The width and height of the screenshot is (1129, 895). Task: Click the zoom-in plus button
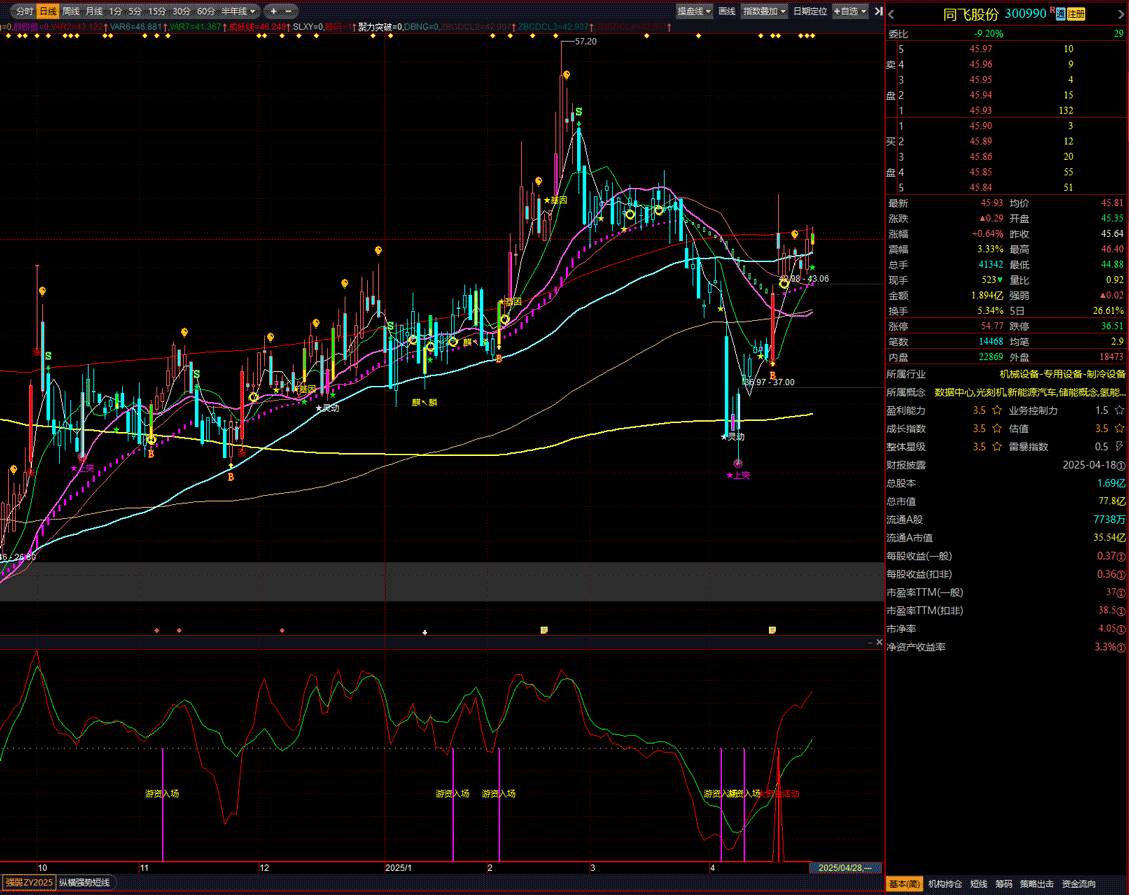(x=273, y=11)
